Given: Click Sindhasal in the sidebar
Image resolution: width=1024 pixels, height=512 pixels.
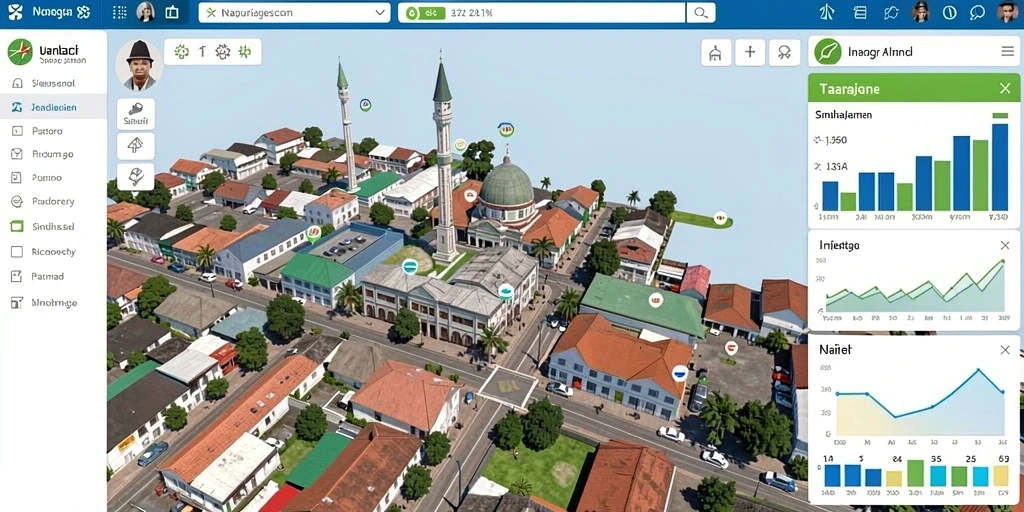Looking at the screenshot, I should (x=53, y=227).
